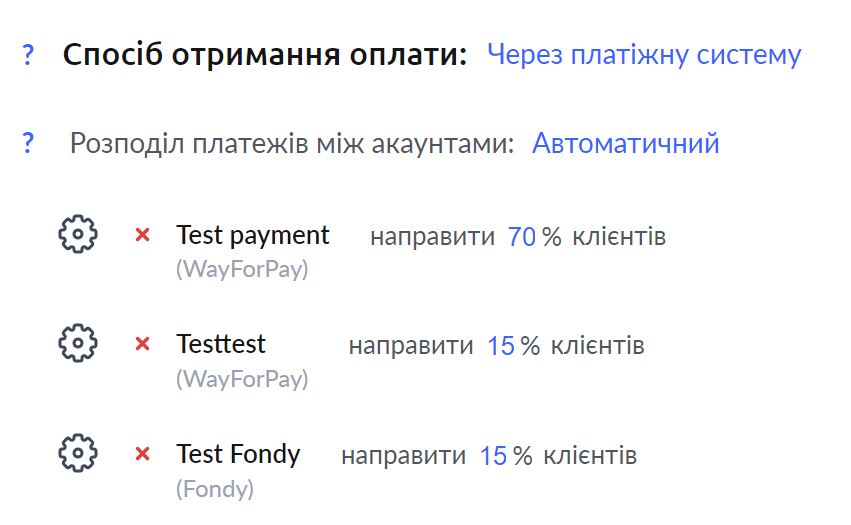
Task: Select the Test Fondy account name
Action: [x=238, y=454]
